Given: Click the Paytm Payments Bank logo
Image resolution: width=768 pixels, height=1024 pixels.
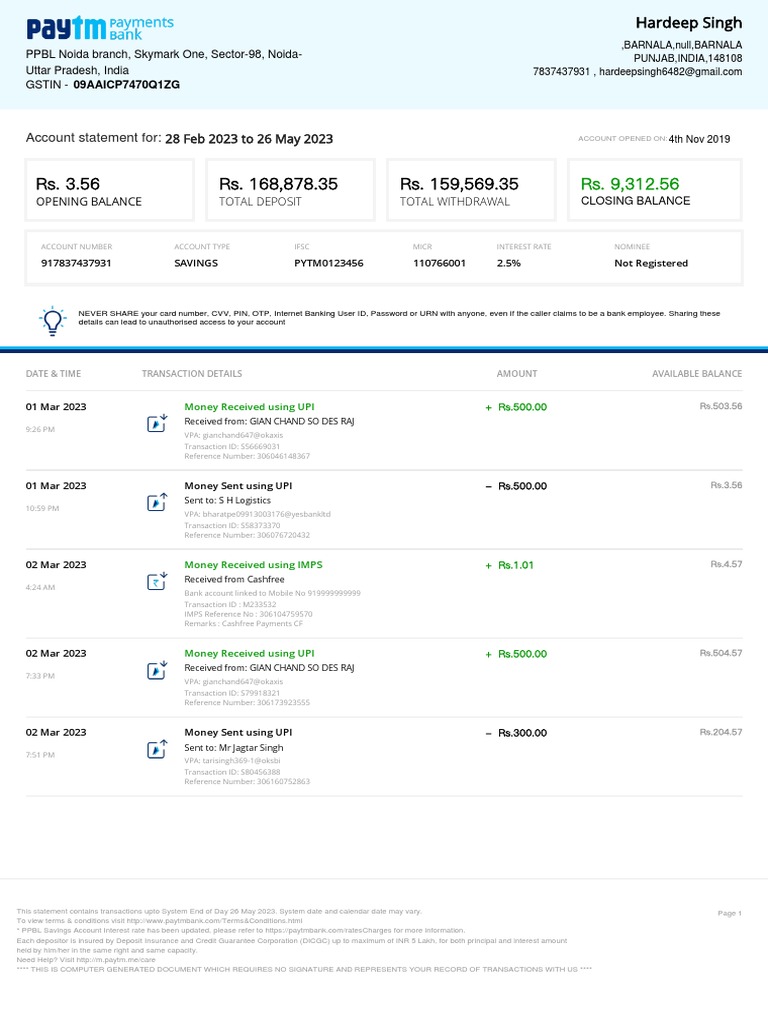Looking at the screenshot, I should coord(99,28).
